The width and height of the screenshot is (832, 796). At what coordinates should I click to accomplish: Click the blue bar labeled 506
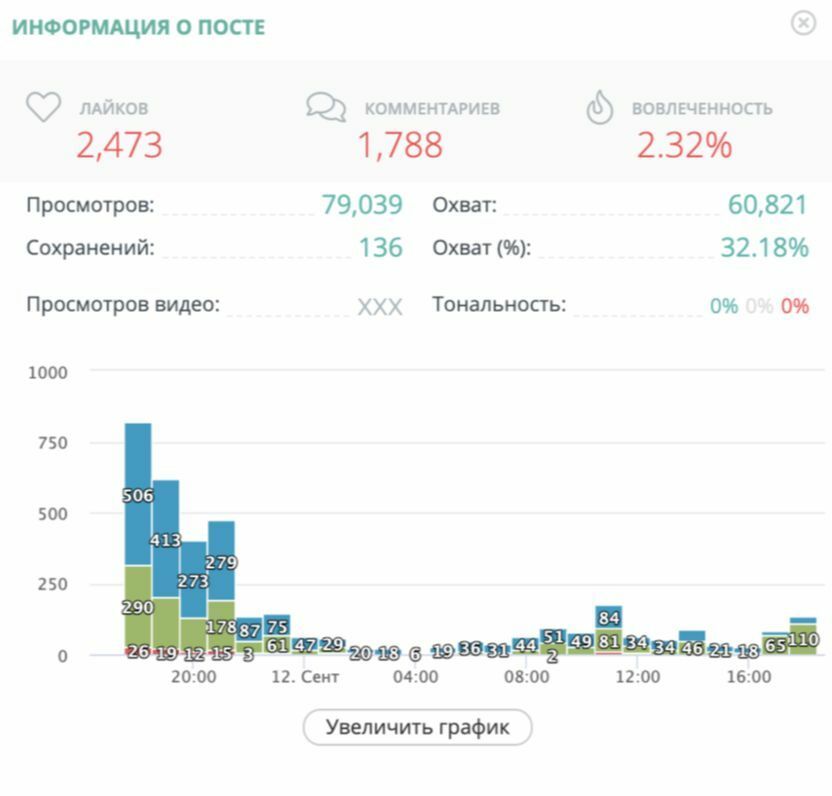pyautogui.click(x=138, y=494)
